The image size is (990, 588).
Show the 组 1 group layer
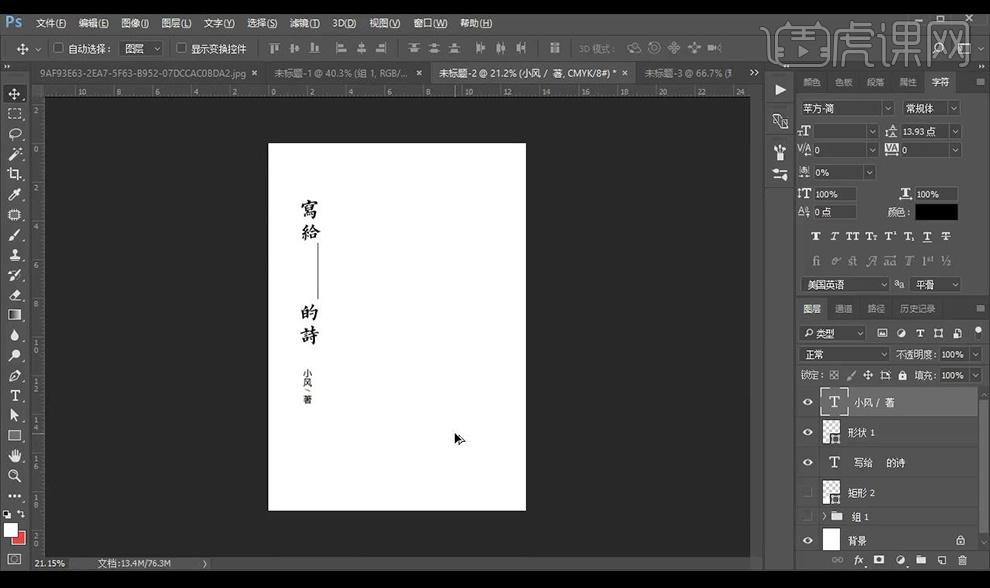coord(808,517)
